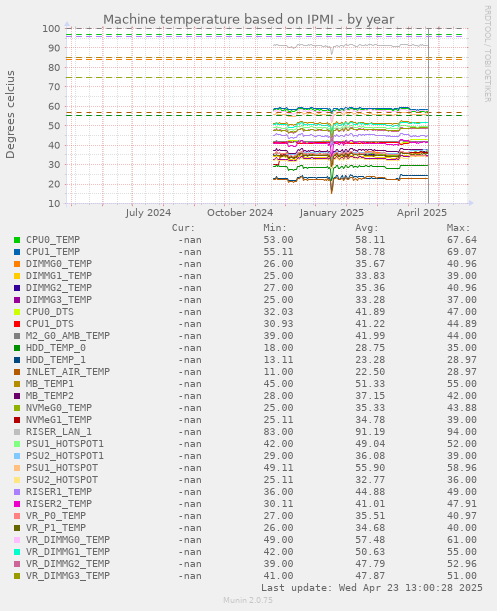Click the VR_DIMMG3_TEMP legend label
497x611 pixels.
[68, 576]
